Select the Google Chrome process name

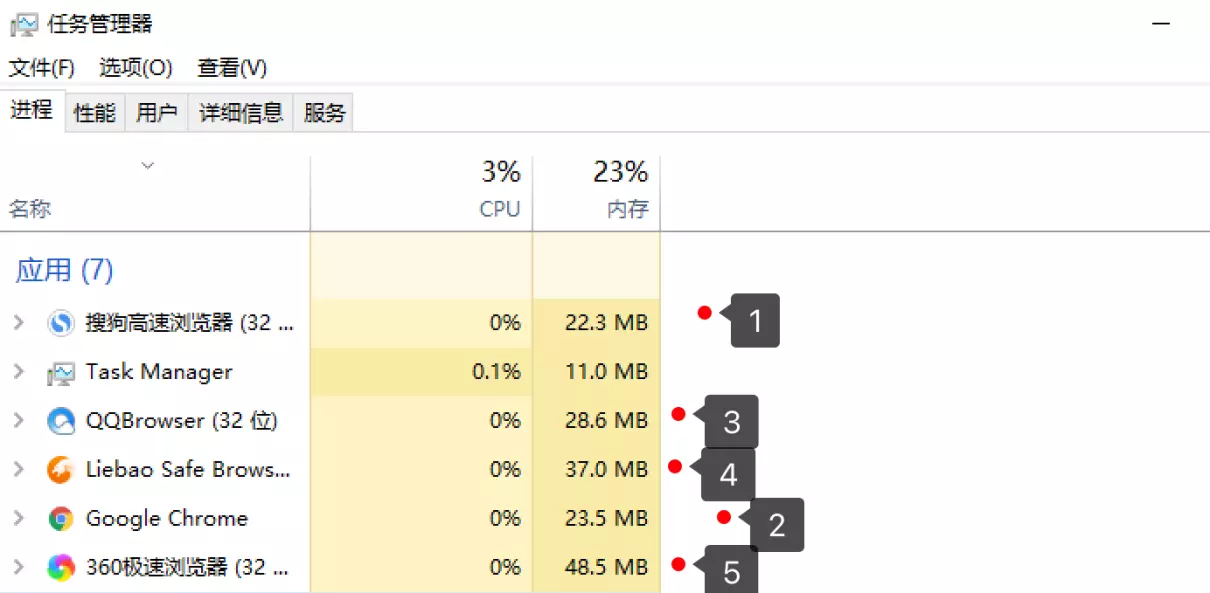[167, 519]
